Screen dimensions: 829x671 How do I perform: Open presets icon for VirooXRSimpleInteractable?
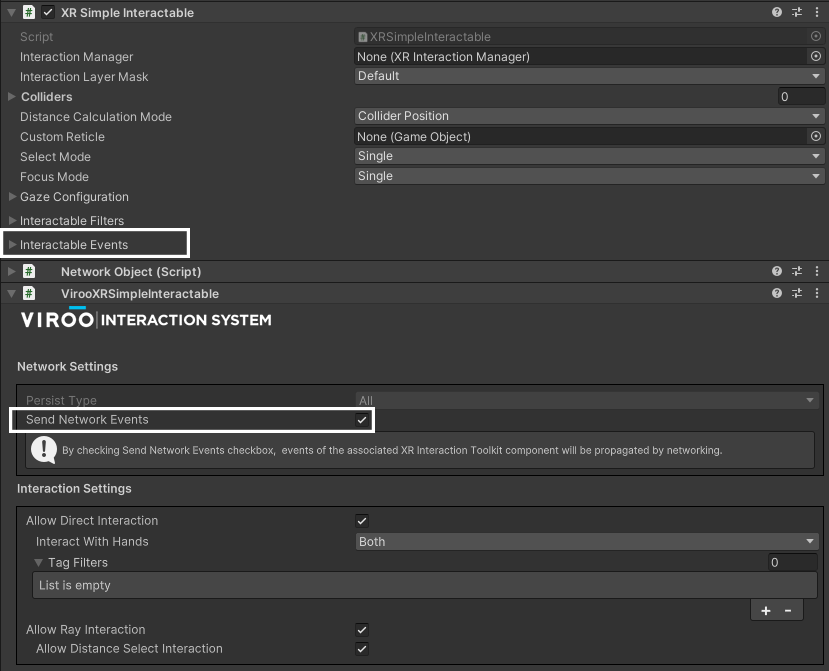797,293
